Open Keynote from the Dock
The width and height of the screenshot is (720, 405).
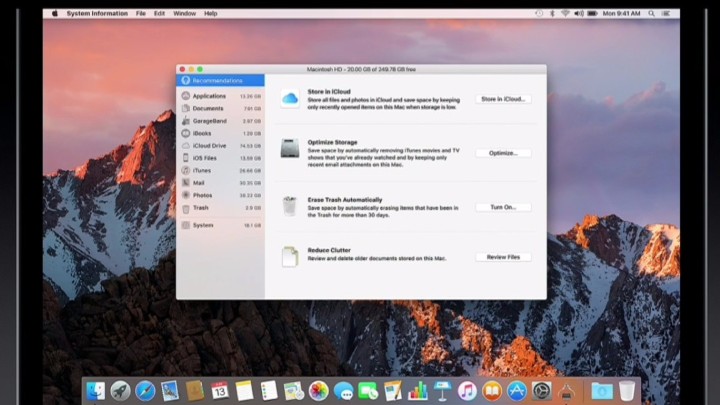(443, 391)
